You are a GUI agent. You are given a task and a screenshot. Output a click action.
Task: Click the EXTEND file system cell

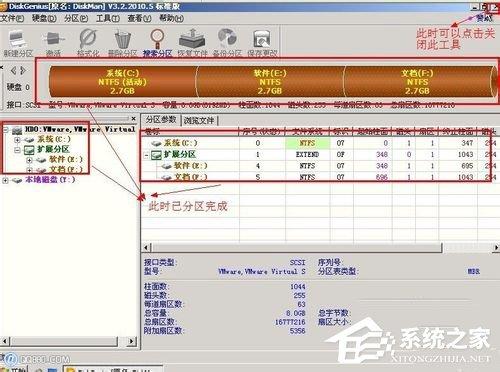click(307, 154)
